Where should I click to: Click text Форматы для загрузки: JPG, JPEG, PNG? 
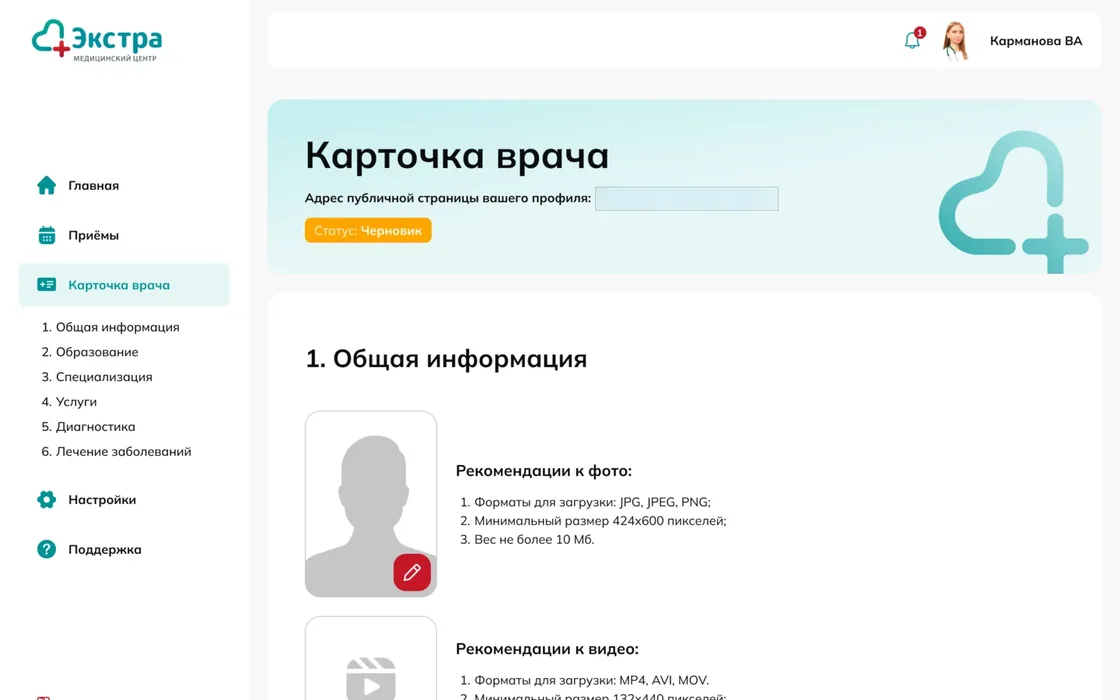pyautogui.click(x=592, y=502)
